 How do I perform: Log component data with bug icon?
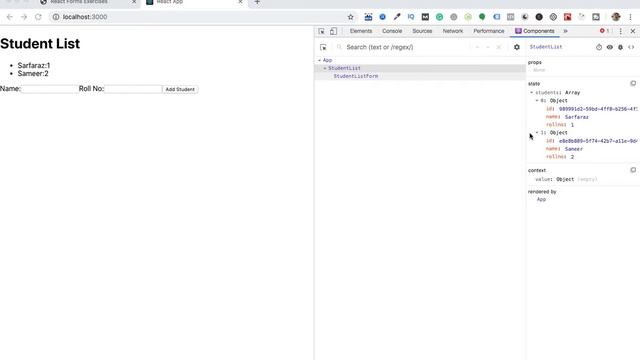(620, 47)
